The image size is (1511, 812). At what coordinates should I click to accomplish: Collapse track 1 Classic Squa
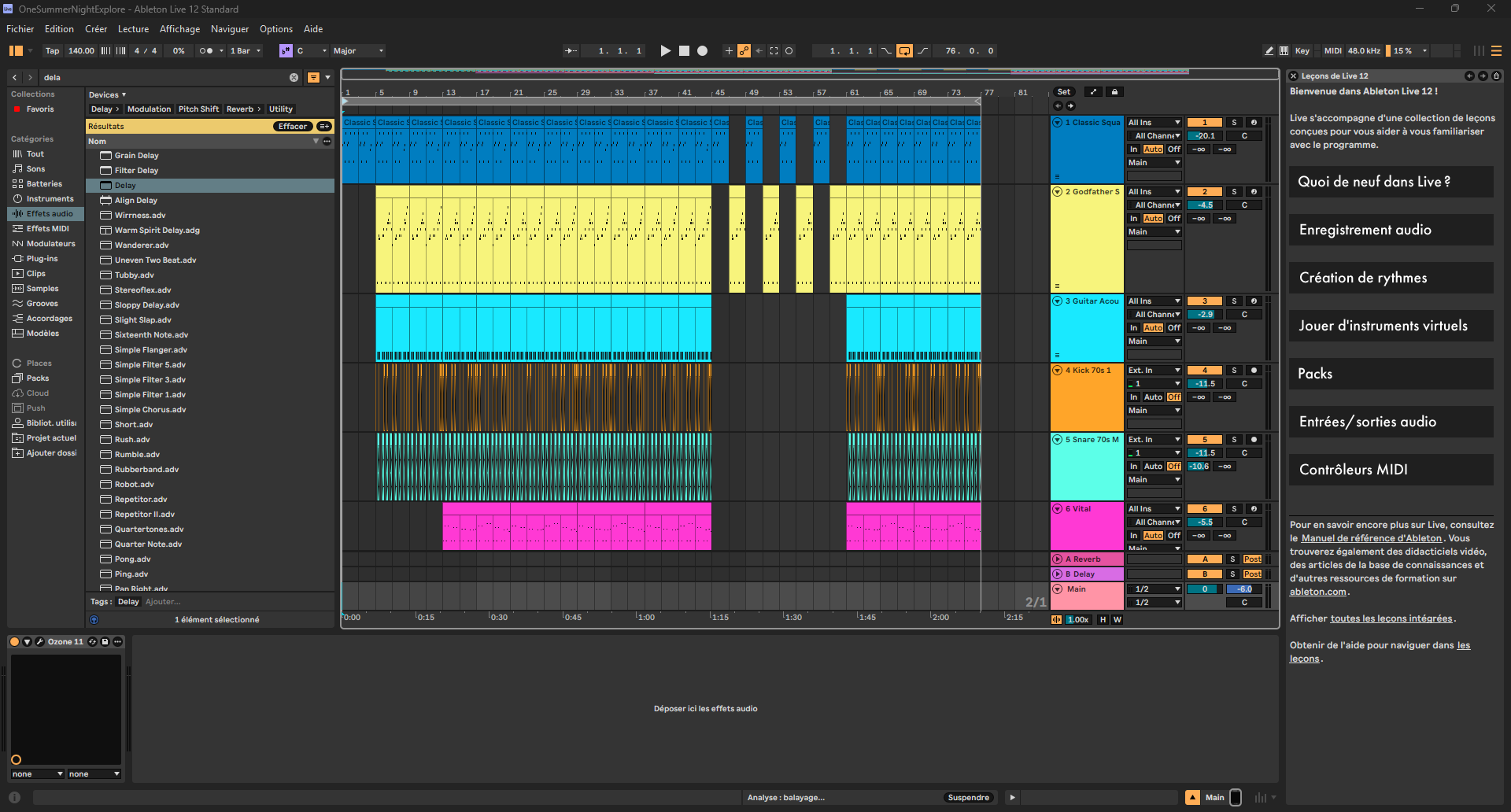(x=1058, y=122)
